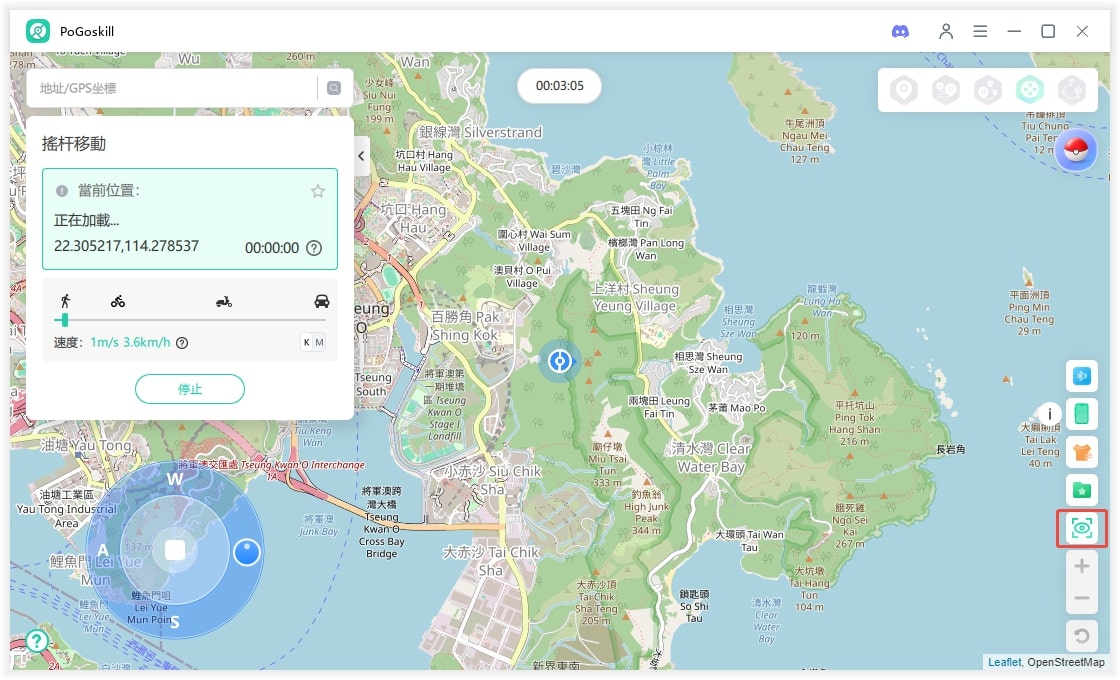1120x680 pixels.
Task: Click the speed slider handle
Action: (x=64, y=319)
